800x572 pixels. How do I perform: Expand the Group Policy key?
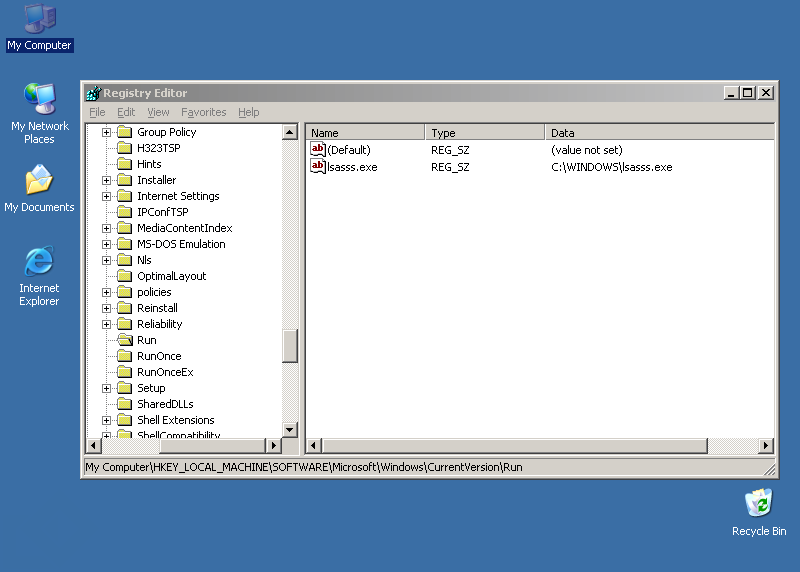point(106,132)
